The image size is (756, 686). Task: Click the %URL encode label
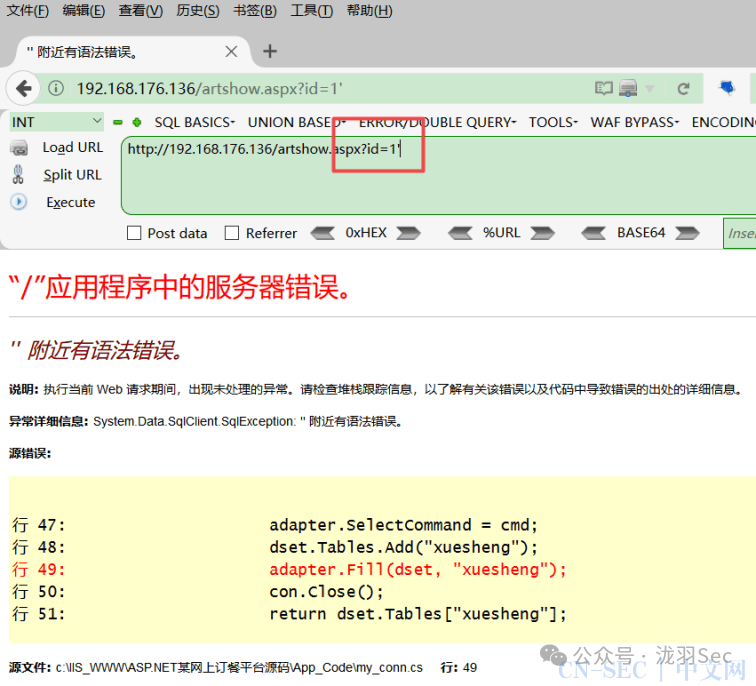[x=501, y=233]
